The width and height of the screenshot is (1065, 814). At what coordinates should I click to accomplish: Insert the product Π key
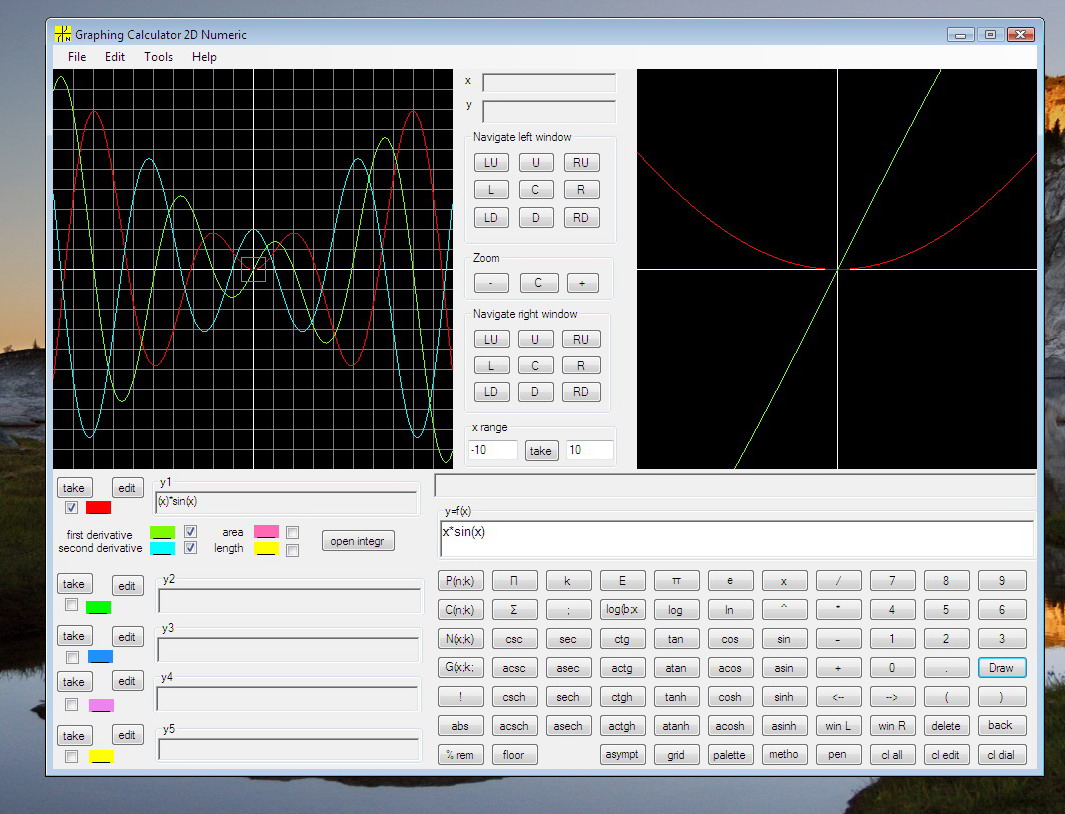[x=514, y=581]
